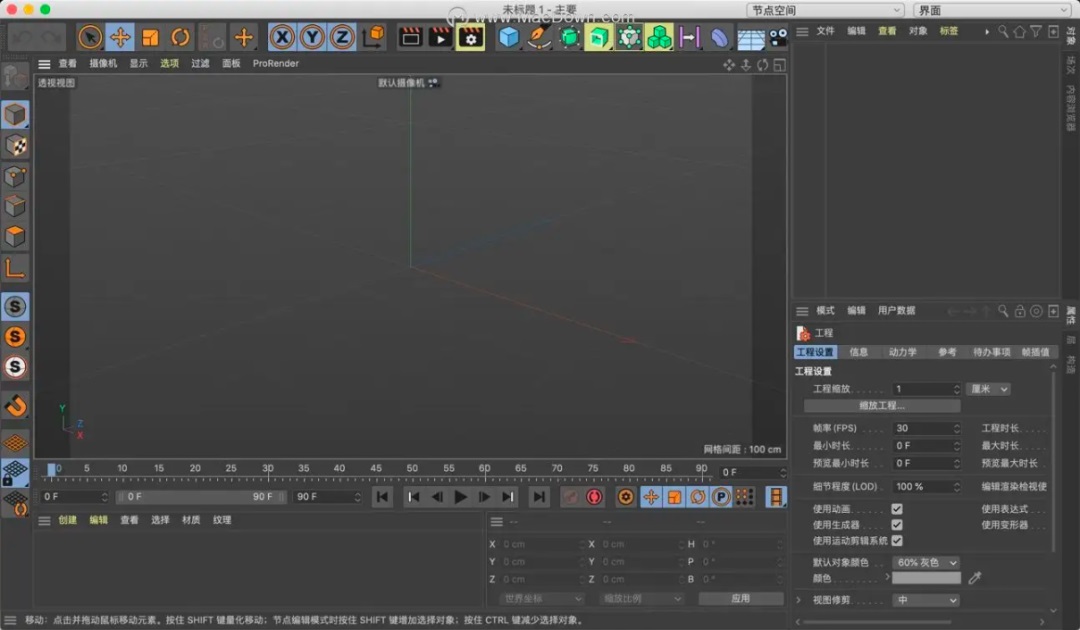1080x630 pixels.
Task: Open the 标签 menu in object manager
Action: click(x=949, y=31)
